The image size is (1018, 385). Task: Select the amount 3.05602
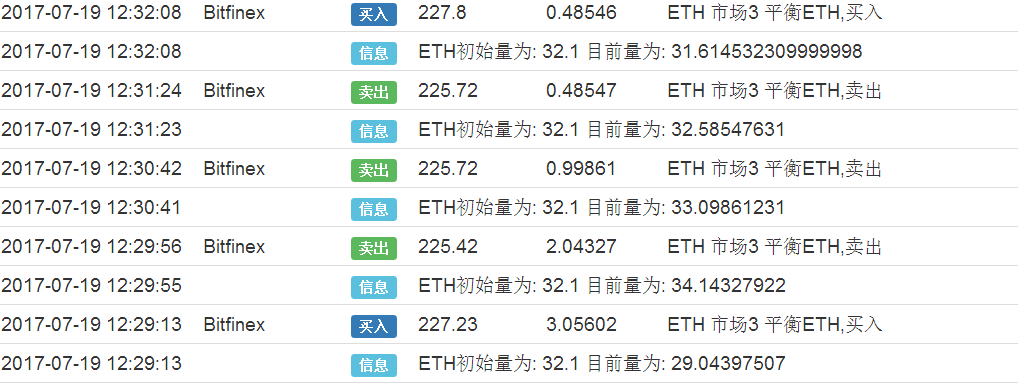581,325
